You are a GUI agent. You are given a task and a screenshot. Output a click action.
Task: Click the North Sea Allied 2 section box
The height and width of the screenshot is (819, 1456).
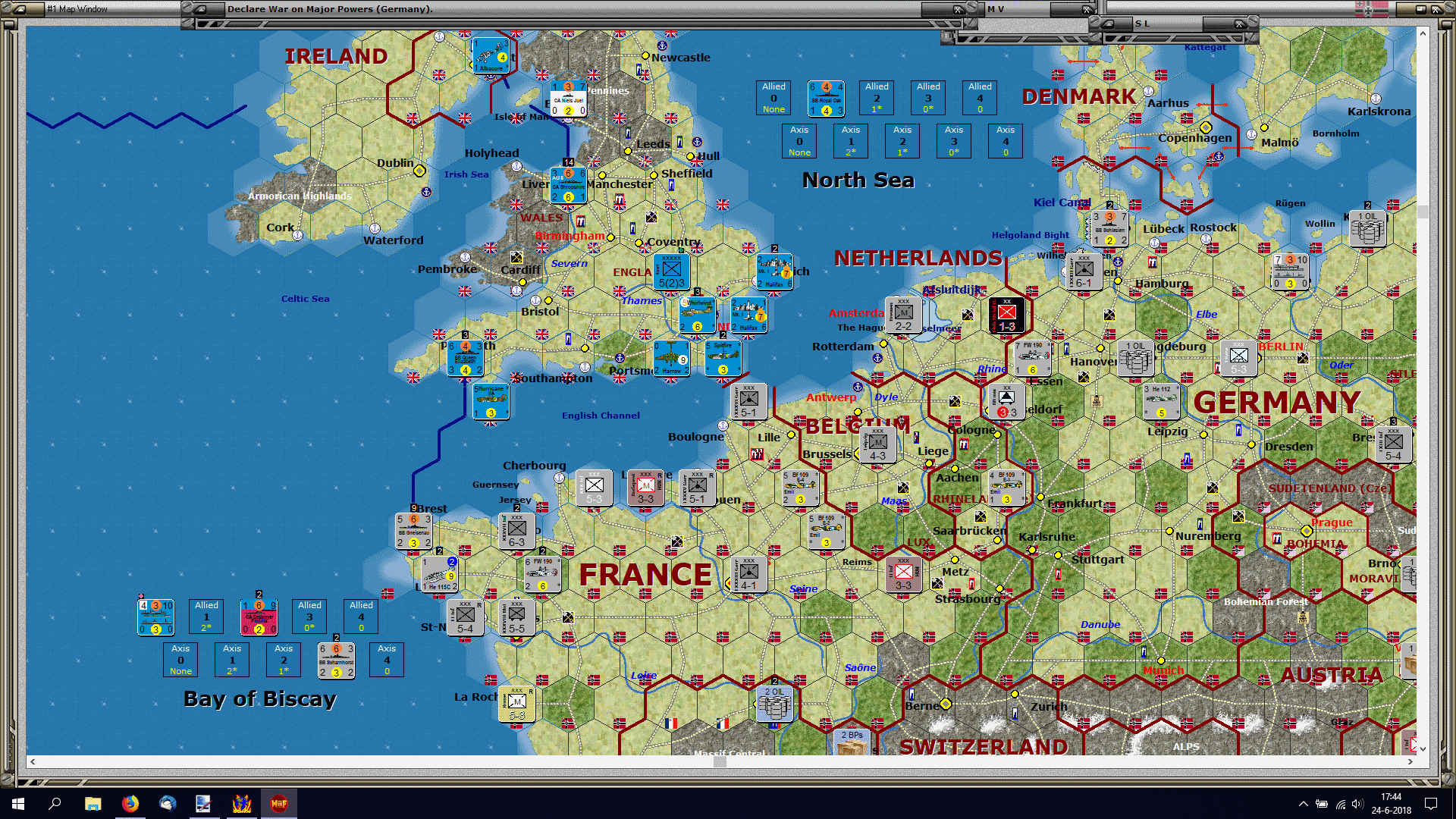pyautogui.click(x=877, y=98)
